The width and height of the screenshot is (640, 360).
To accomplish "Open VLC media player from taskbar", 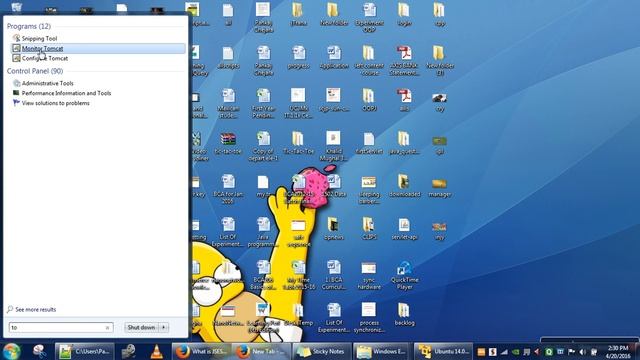I will (x=157, y=351).
